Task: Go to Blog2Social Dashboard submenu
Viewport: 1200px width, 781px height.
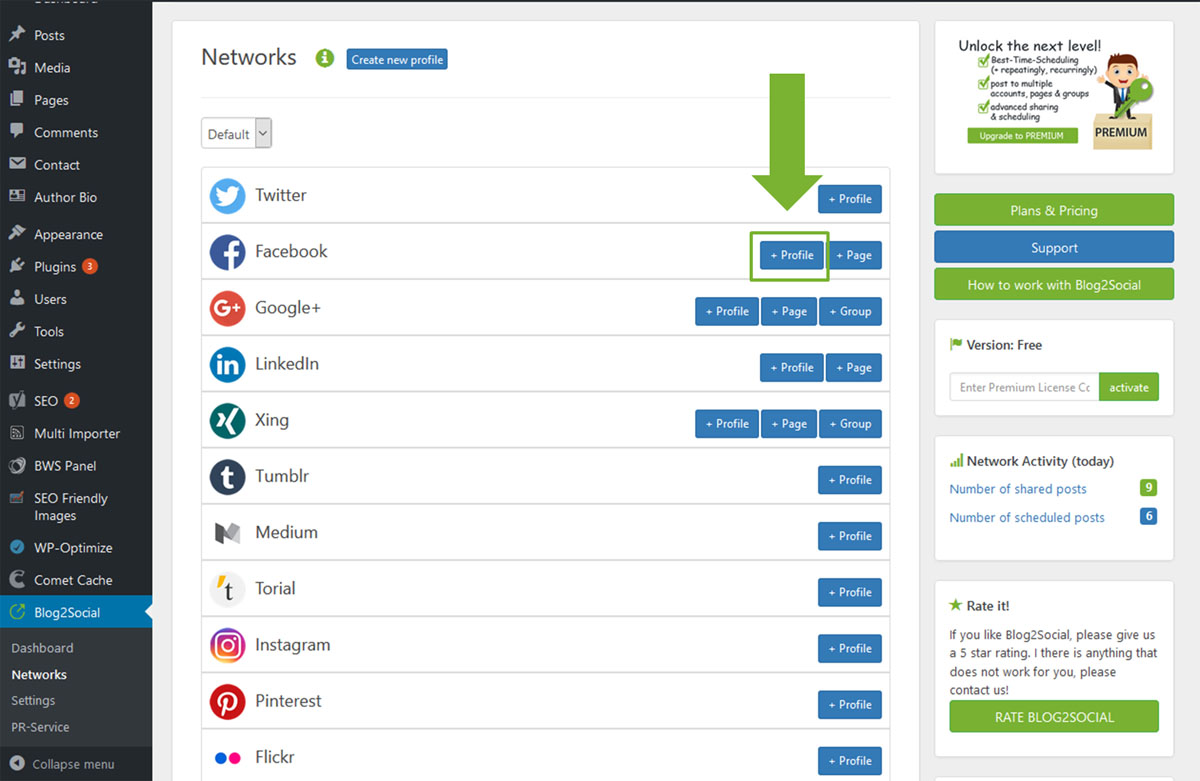Action: coord(42,648)
